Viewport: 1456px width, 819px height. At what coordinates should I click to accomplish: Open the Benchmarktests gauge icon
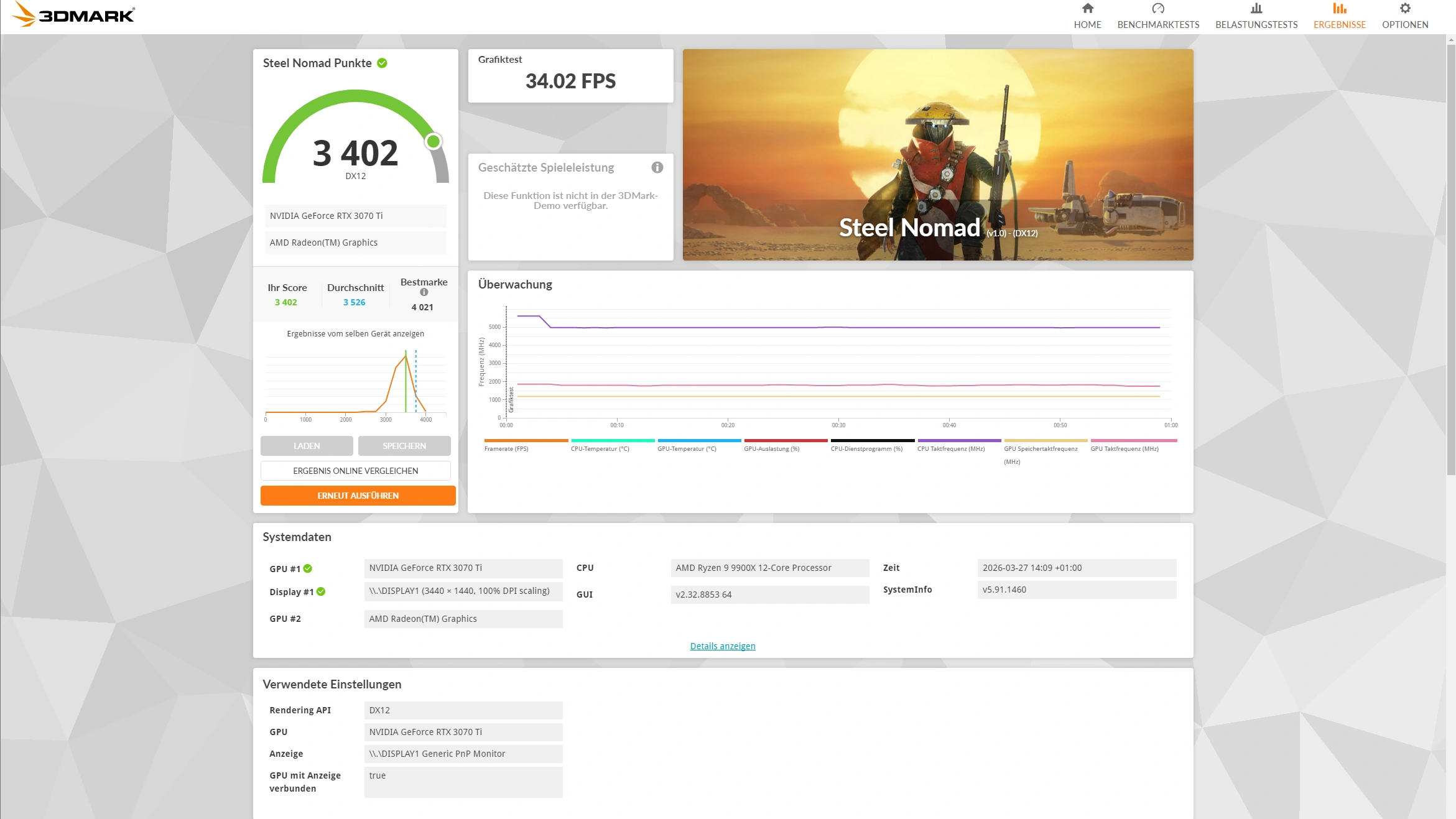[x=1157, y=9]
